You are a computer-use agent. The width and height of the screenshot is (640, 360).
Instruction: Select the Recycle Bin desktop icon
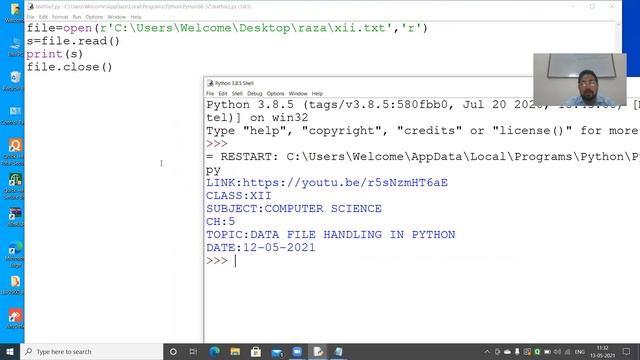14,80
